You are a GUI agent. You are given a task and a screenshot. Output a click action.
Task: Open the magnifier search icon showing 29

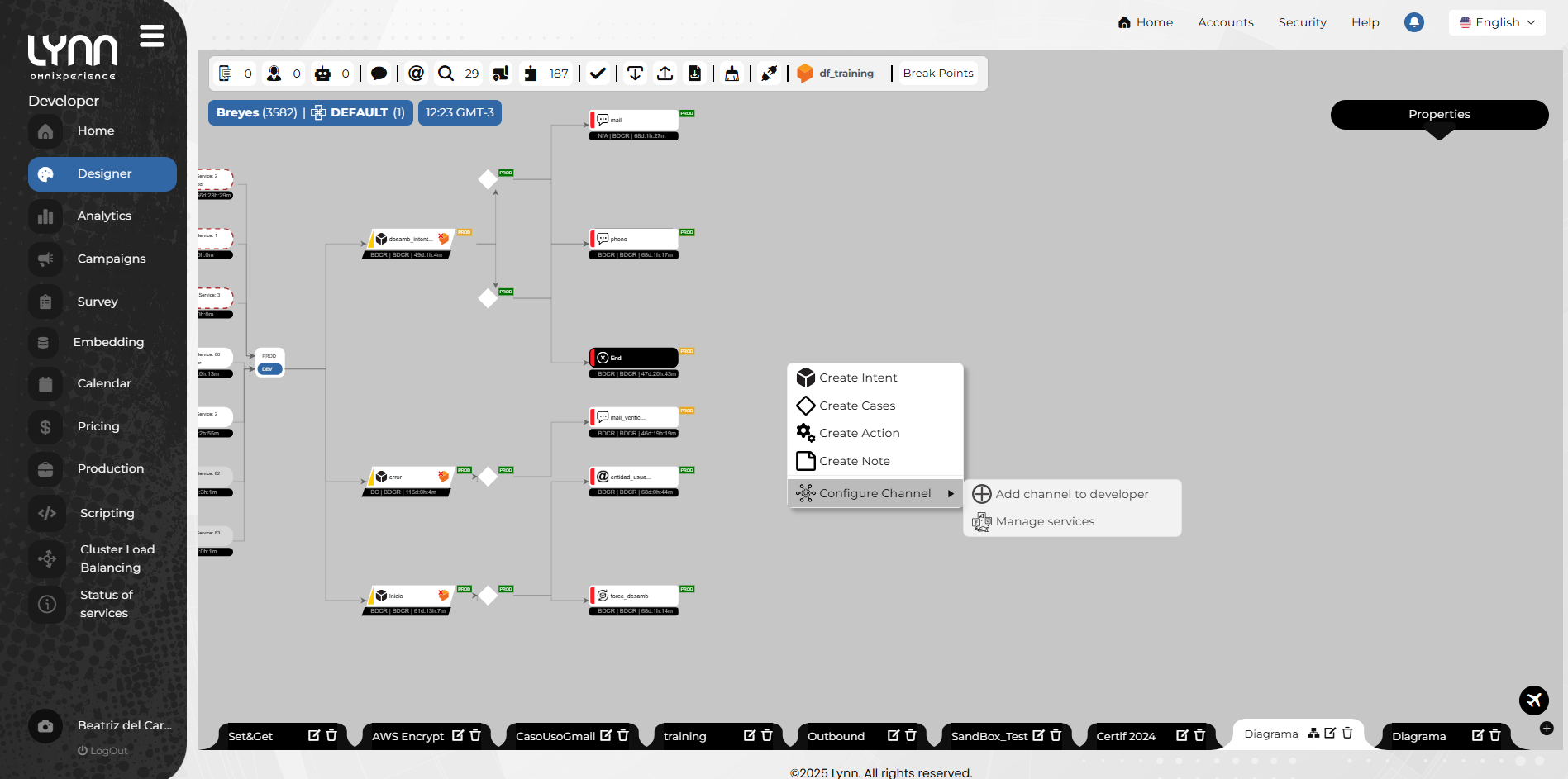pos(446,74)
